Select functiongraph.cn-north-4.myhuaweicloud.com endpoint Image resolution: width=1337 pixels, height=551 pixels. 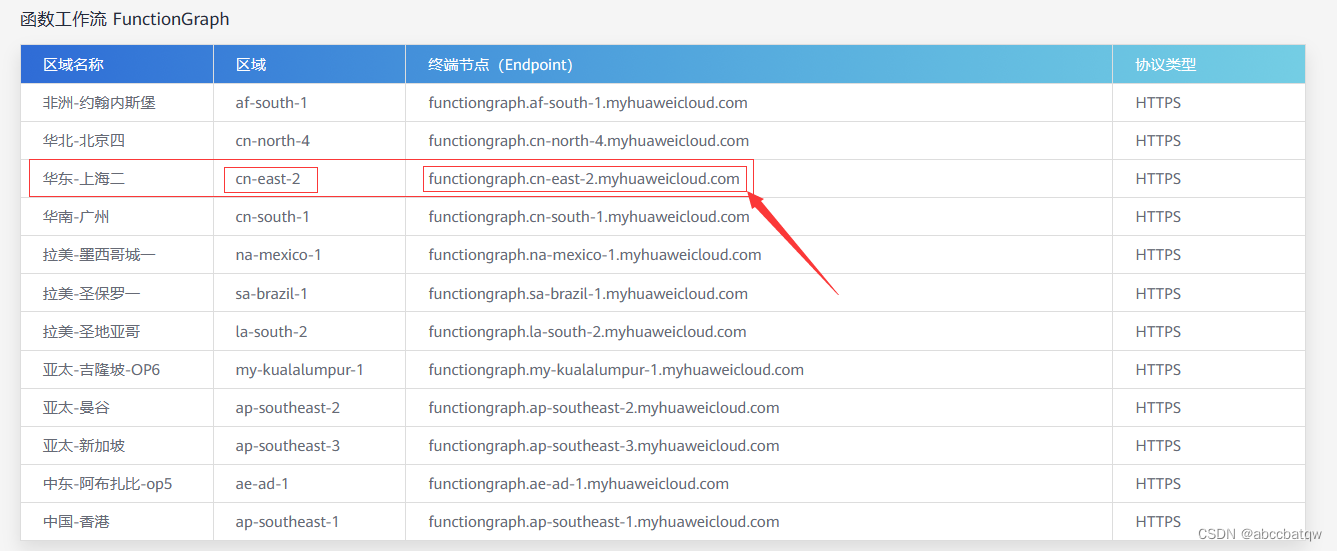589,141
